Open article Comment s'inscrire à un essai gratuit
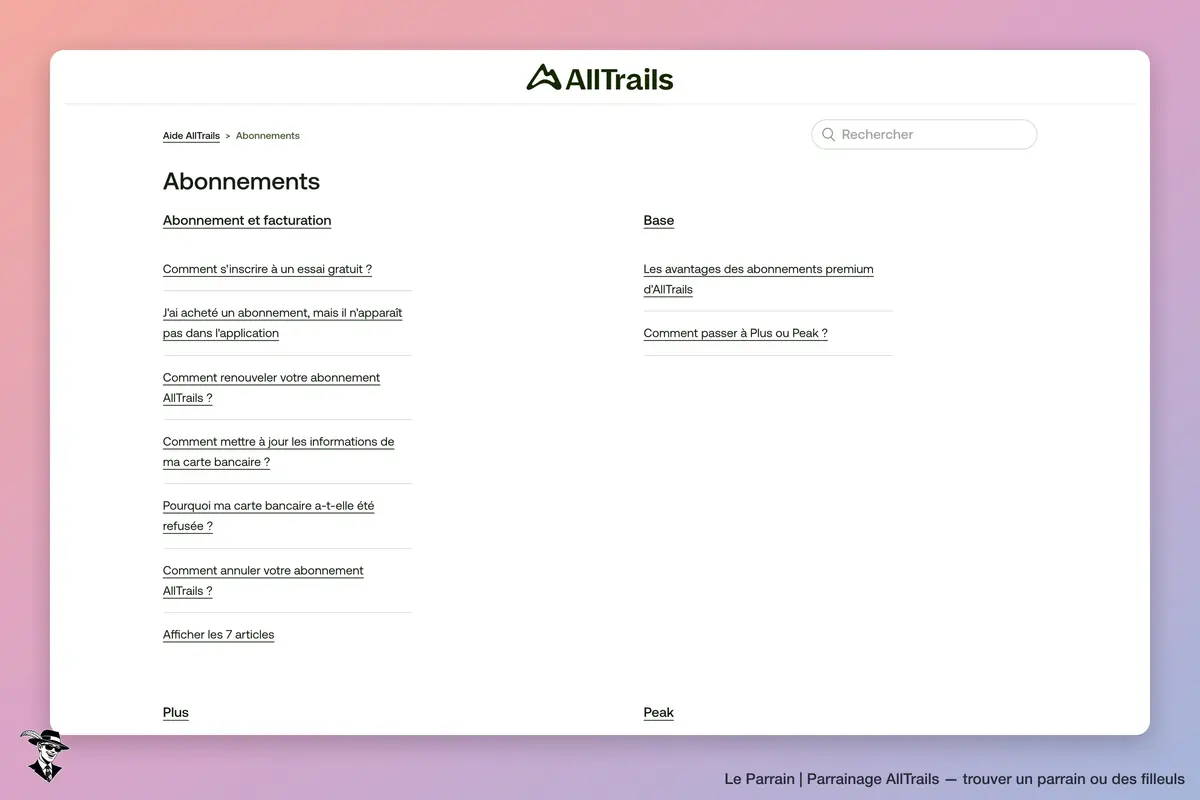1200x800 pixels. [267, 269]
